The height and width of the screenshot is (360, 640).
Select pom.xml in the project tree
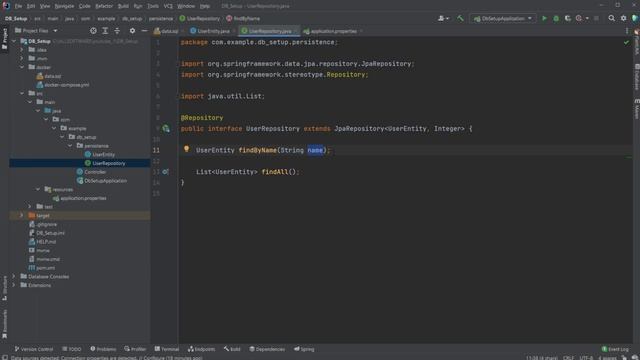point(45,268)
